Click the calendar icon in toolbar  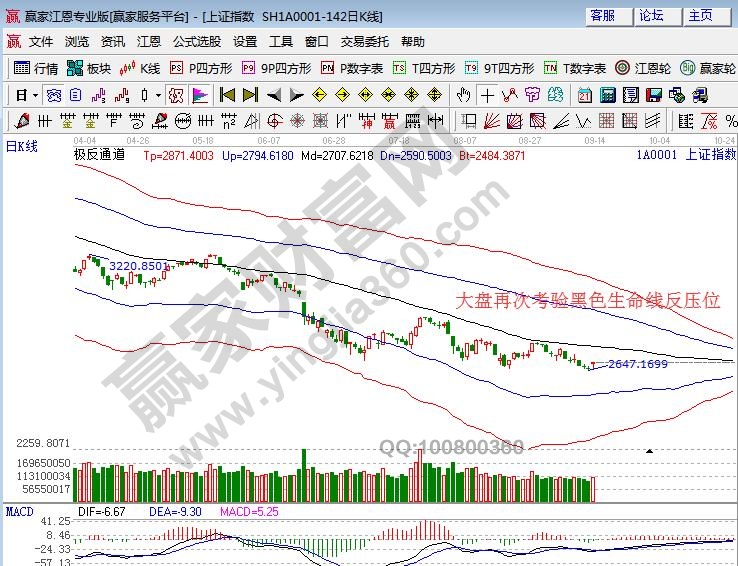(585, 95)
